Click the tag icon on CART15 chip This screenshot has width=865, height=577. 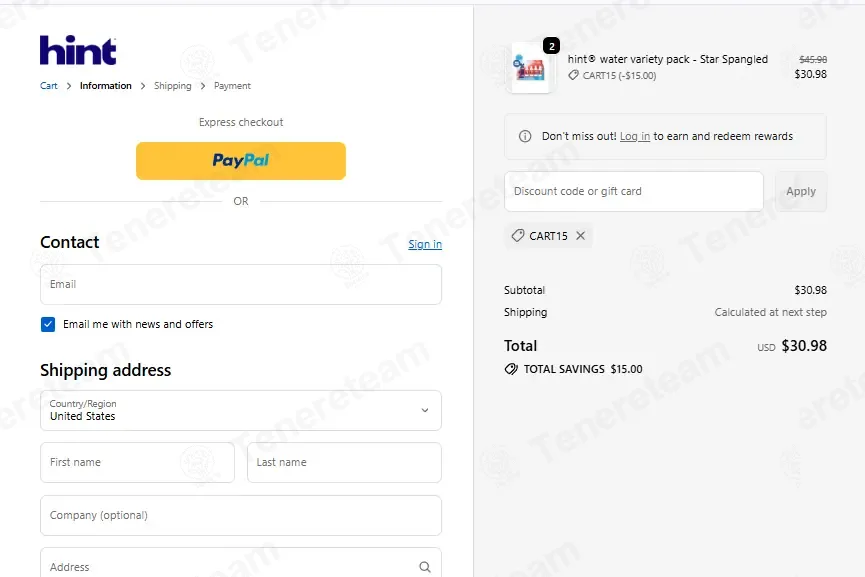(517, 236)
